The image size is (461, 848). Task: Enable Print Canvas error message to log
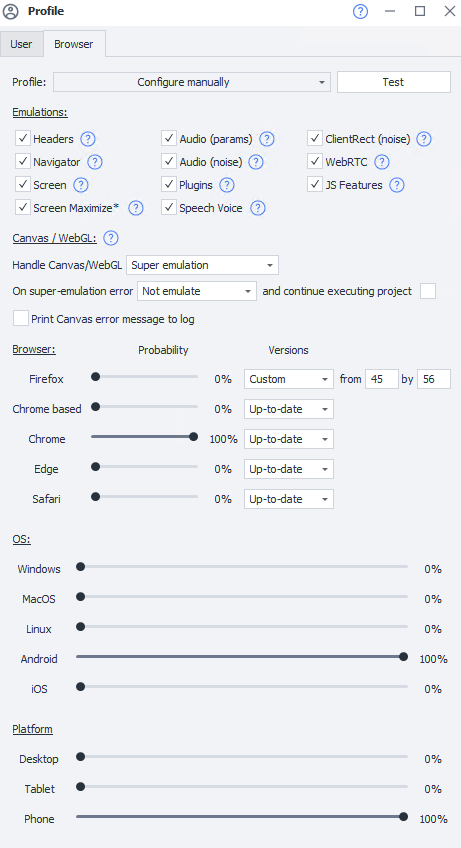click(21, 319)
